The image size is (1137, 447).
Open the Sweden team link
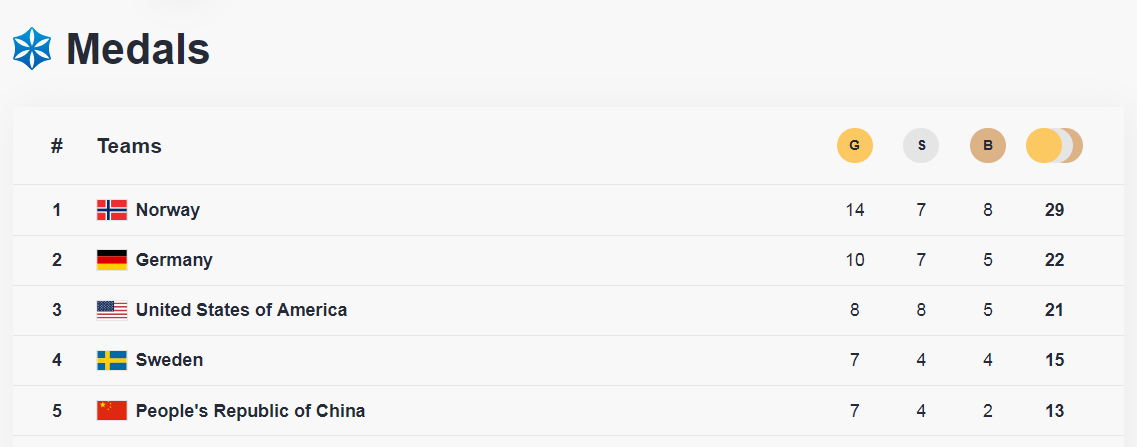169,360
